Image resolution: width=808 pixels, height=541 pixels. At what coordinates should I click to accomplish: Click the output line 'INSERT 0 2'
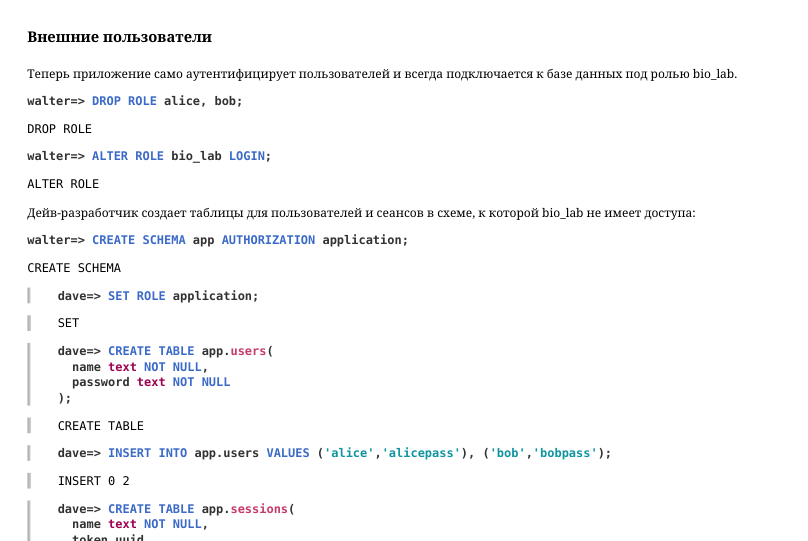pyautogui.click(x=93, y=481)
